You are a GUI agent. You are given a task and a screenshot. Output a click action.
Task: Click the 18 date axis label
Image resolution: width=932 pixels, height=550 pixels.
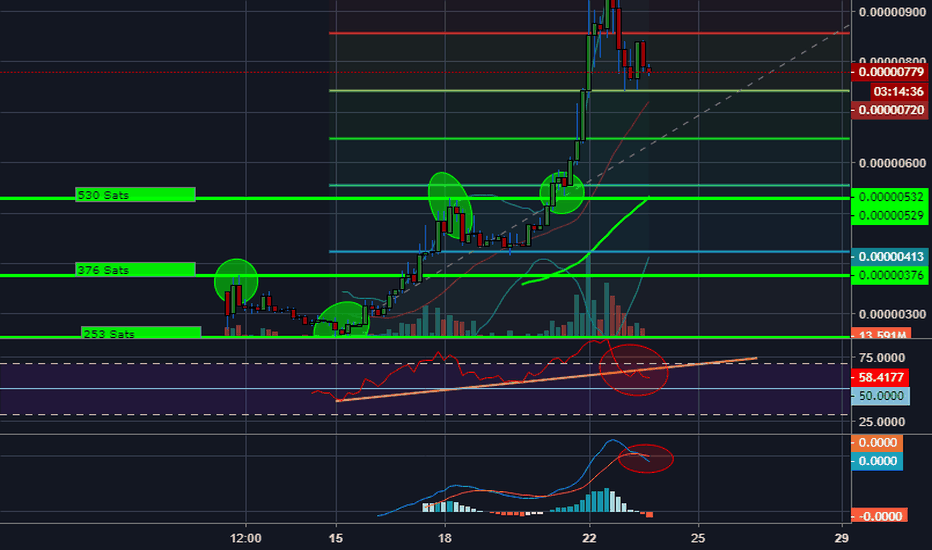(x=445, y=538)
